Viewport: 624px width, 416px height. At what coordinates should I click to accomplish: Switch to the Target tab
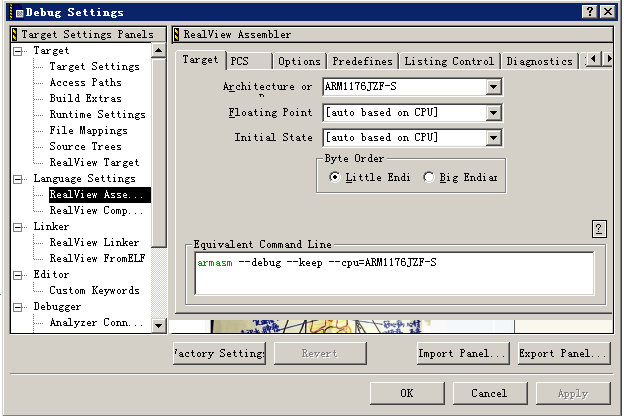pos(200,60)
